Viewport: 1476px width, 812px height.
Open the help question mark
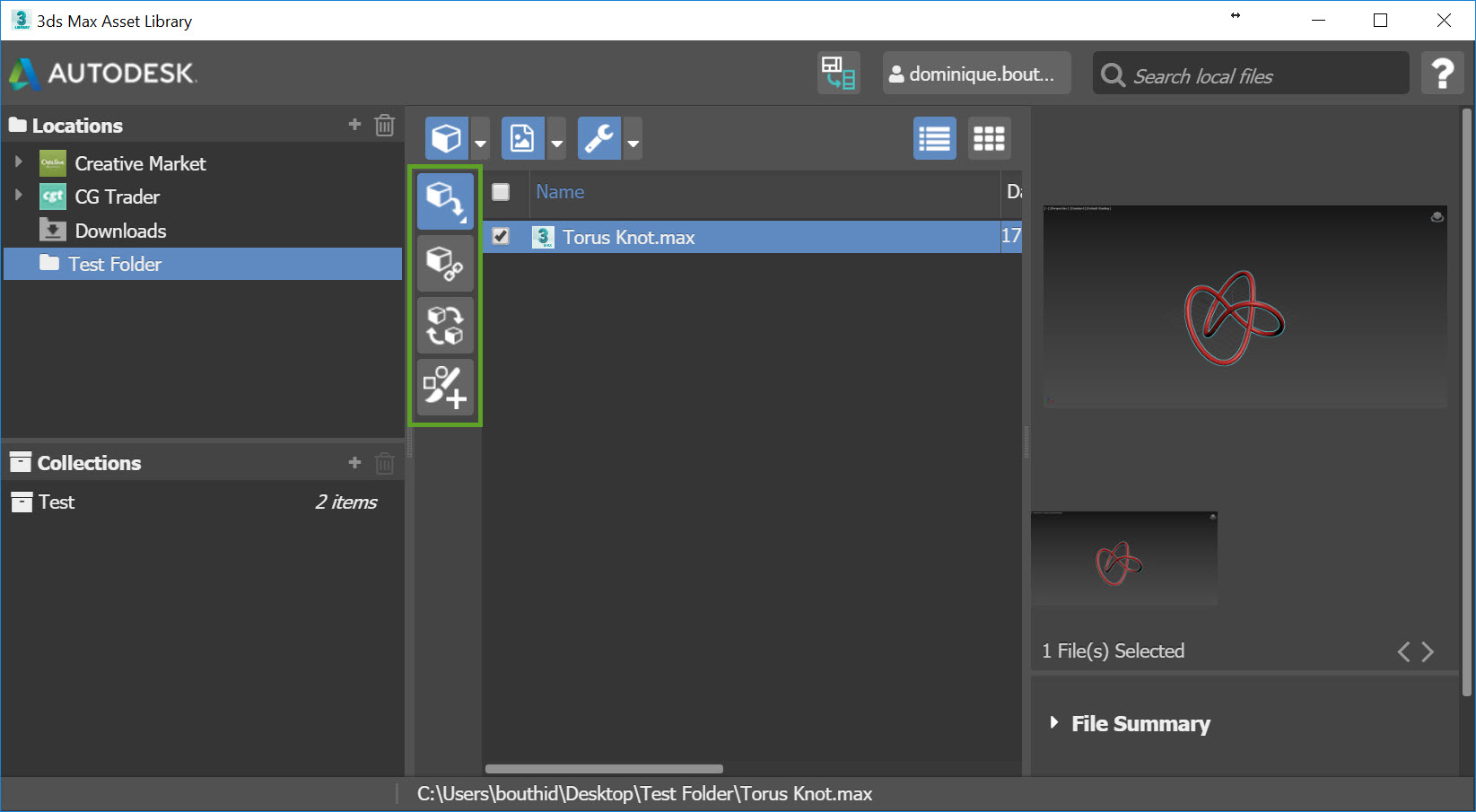pos(1443,73)
